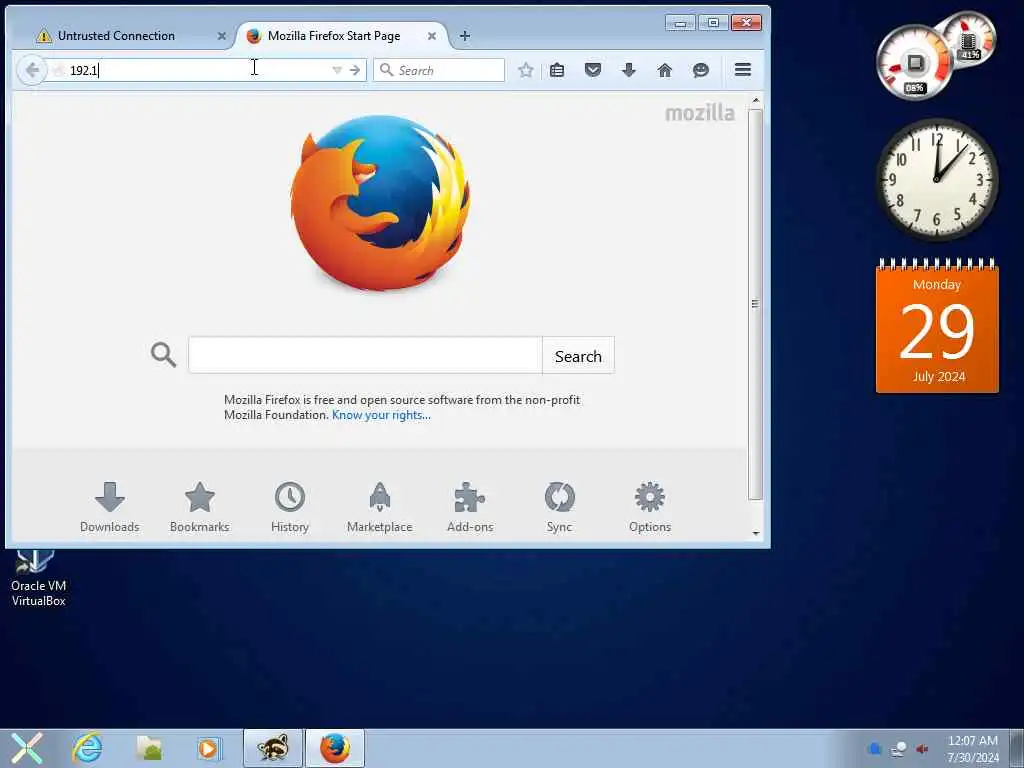Click the start page search input box
The image size is (1024, 768).
click(x=365, y=355)
